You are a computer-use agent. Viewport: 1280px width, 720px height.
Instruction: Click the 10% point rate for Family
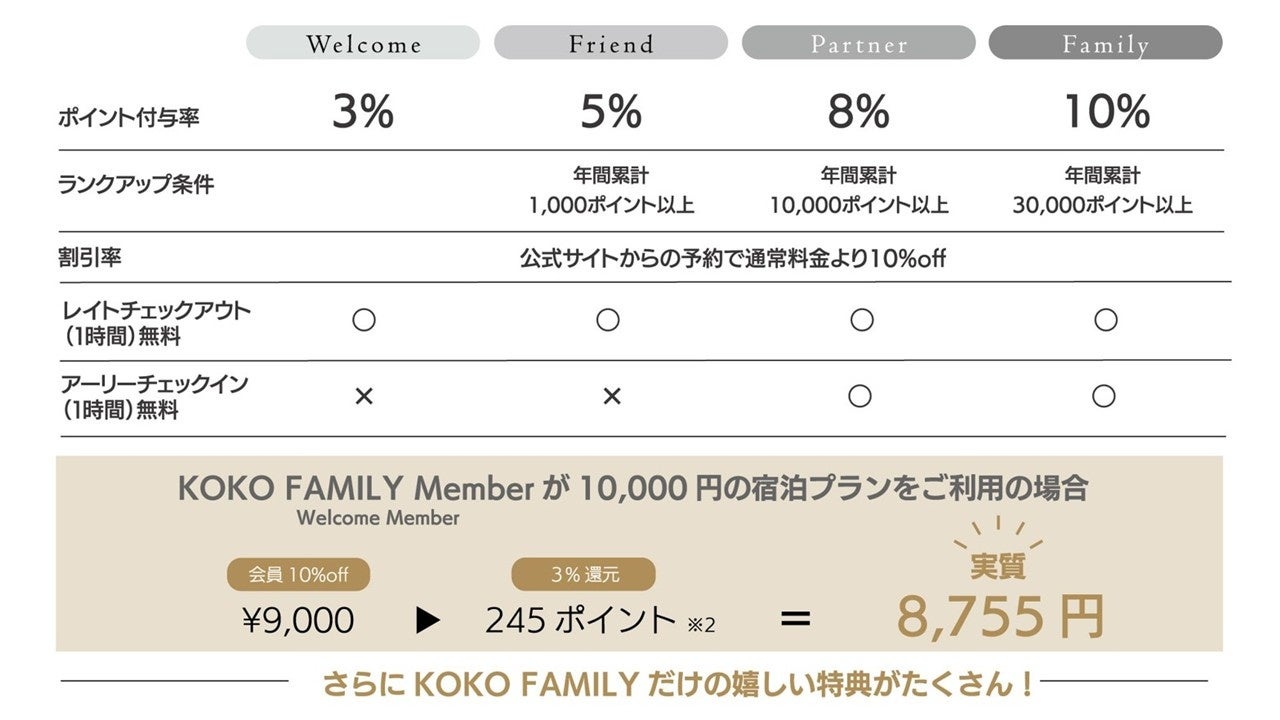click(x=1105, y=114)
